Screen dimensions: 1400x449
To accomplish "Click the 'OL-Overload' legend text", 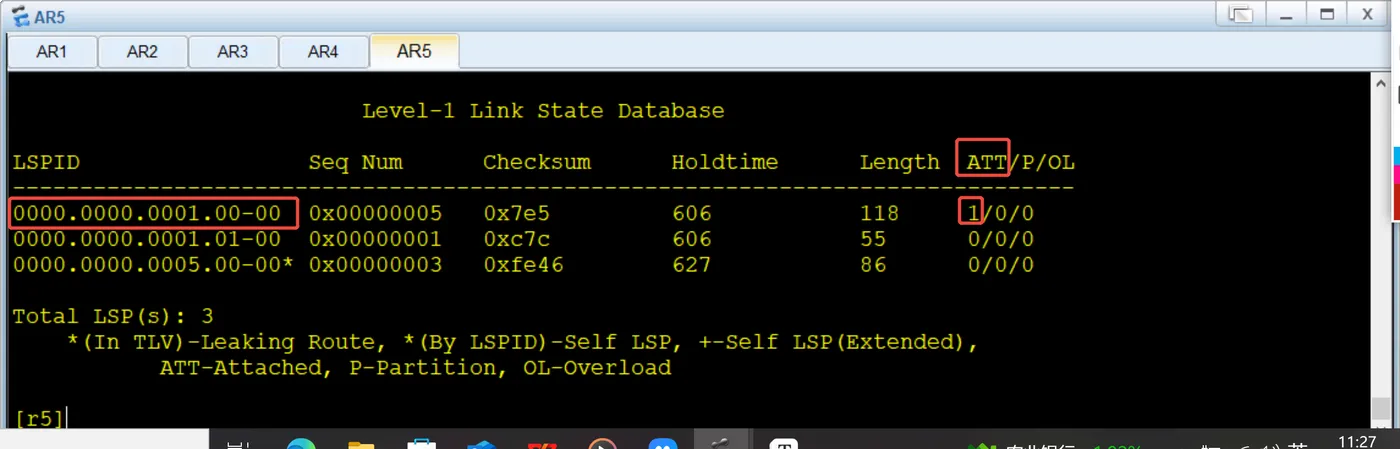I will tap(597, 368).
